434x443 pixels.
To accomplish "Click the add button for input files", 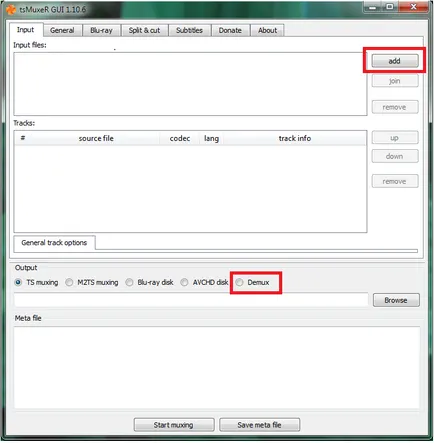I will tap(395, 61).
